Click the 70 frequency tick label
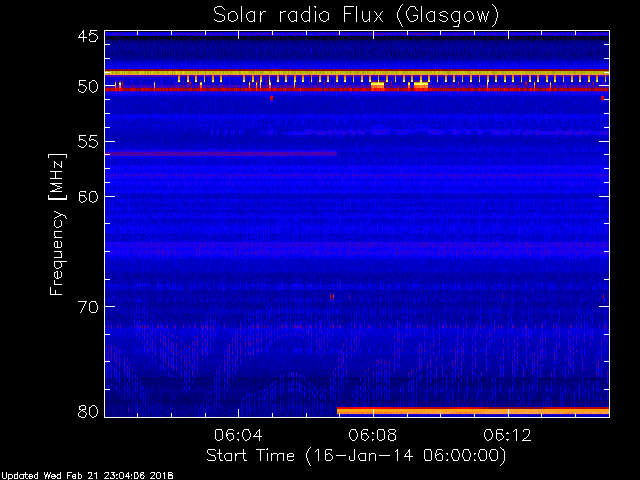The height and width of the screenshot is (480, 640). click(88, 307)
